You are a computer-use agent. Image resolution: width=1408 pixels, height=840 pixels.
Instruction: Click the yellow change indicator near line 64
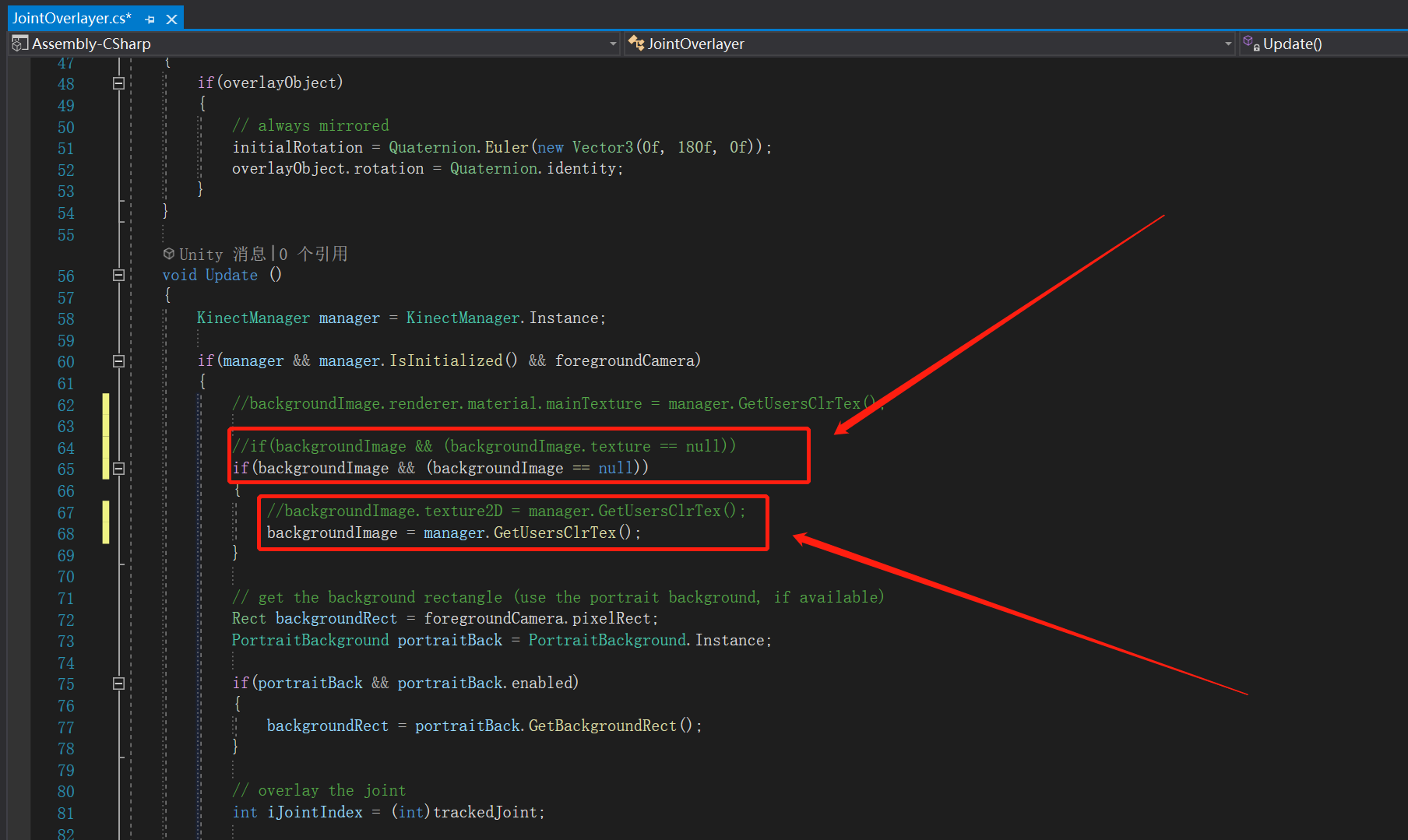pyautogui.click(x=105, y=448)
